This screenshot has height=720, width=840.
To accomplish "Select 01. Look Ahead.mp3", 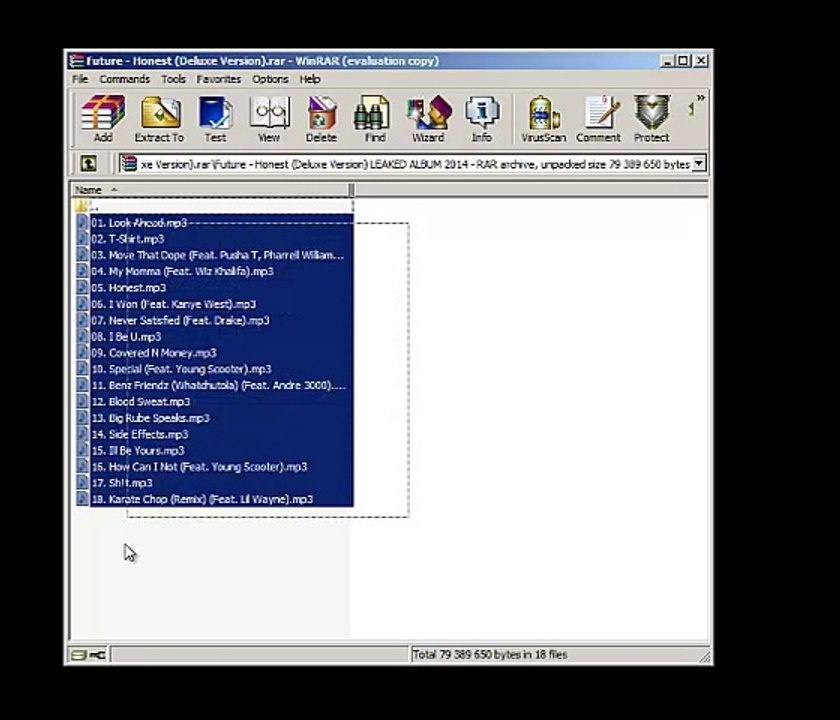I will 214,222.
